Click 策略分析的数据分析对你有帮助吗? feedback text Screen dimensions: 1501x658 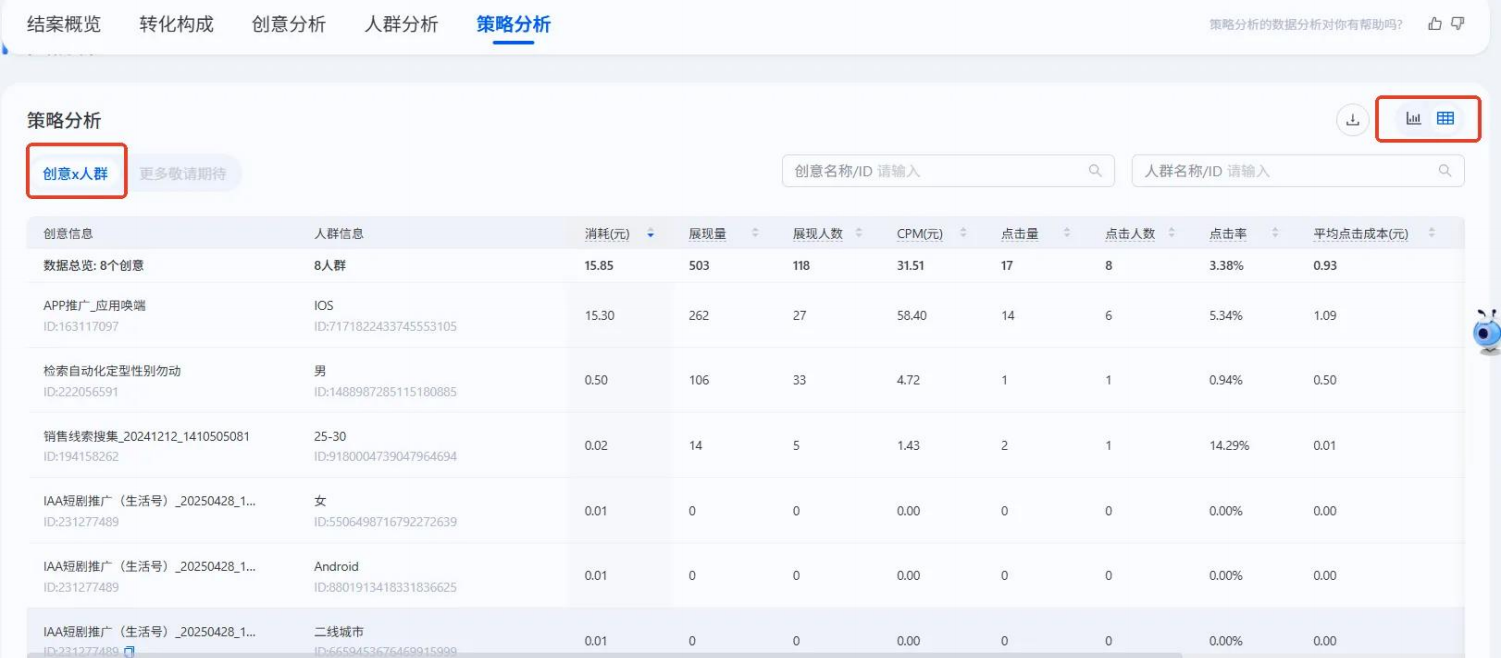[x=1305, y=24]
